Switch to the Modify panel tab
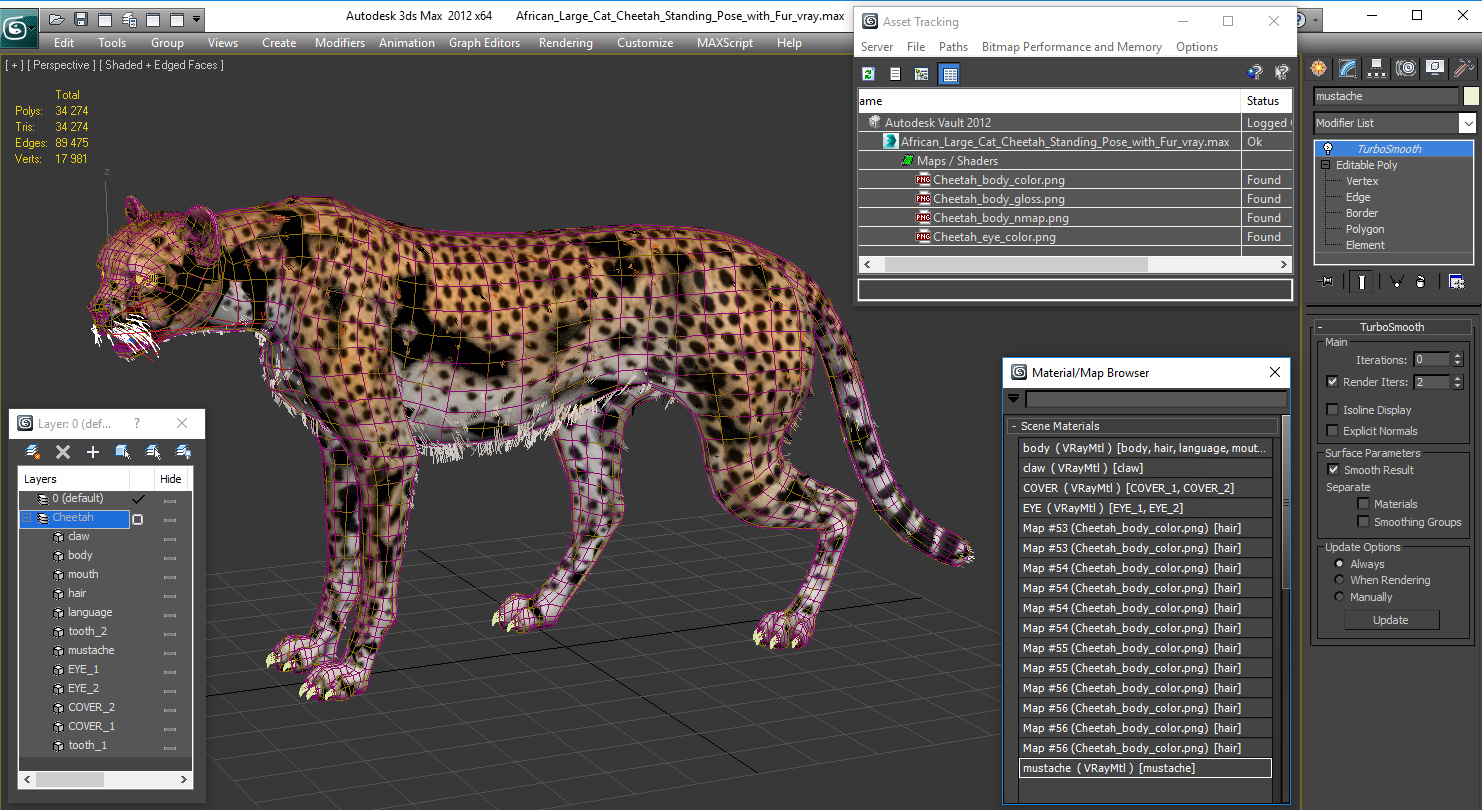Viewport: 1482px width, 810px height. 1349,68
